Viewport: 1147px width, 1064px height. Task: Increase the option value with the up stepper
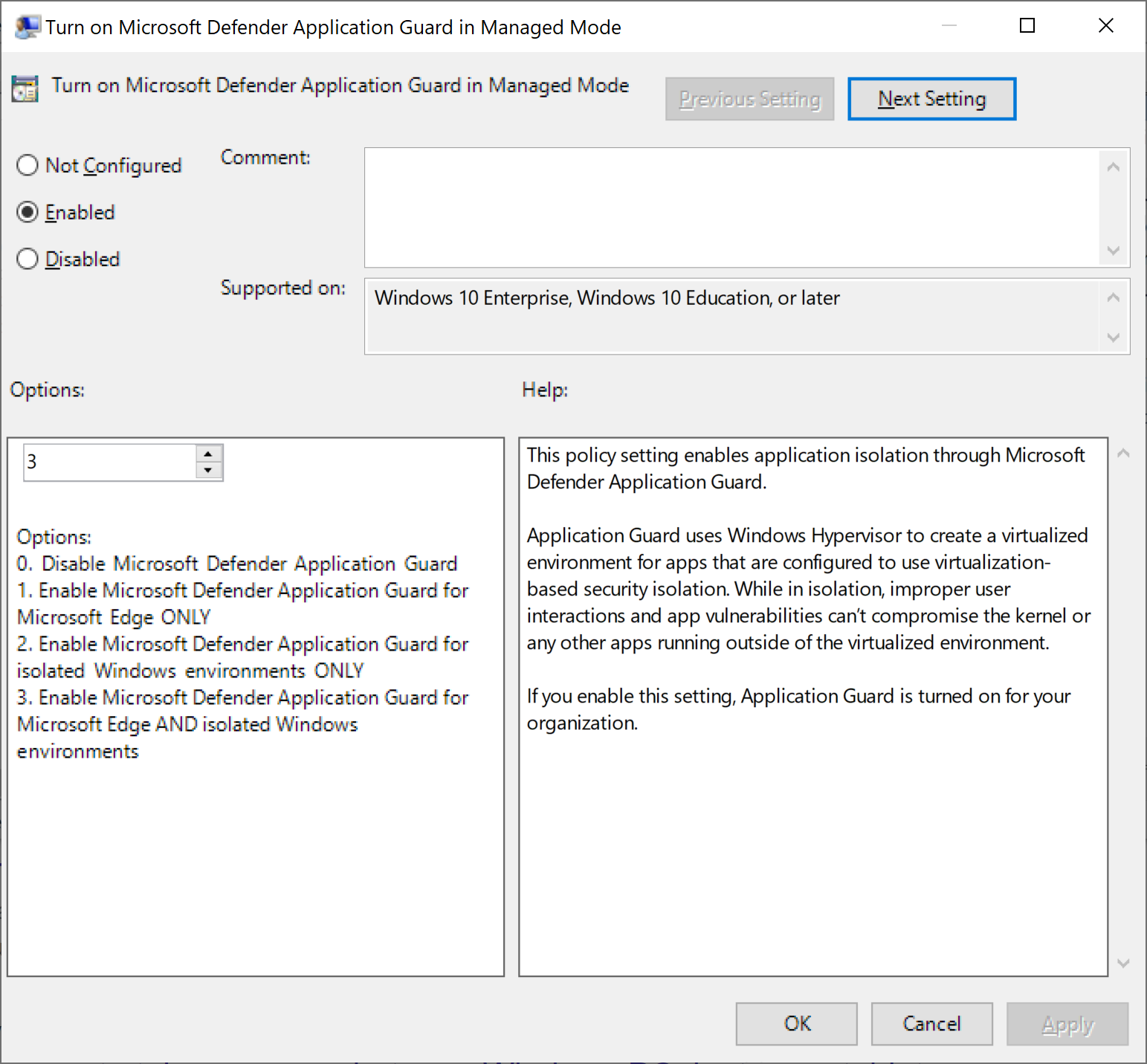pyautogui.click(x=209, y=452)
